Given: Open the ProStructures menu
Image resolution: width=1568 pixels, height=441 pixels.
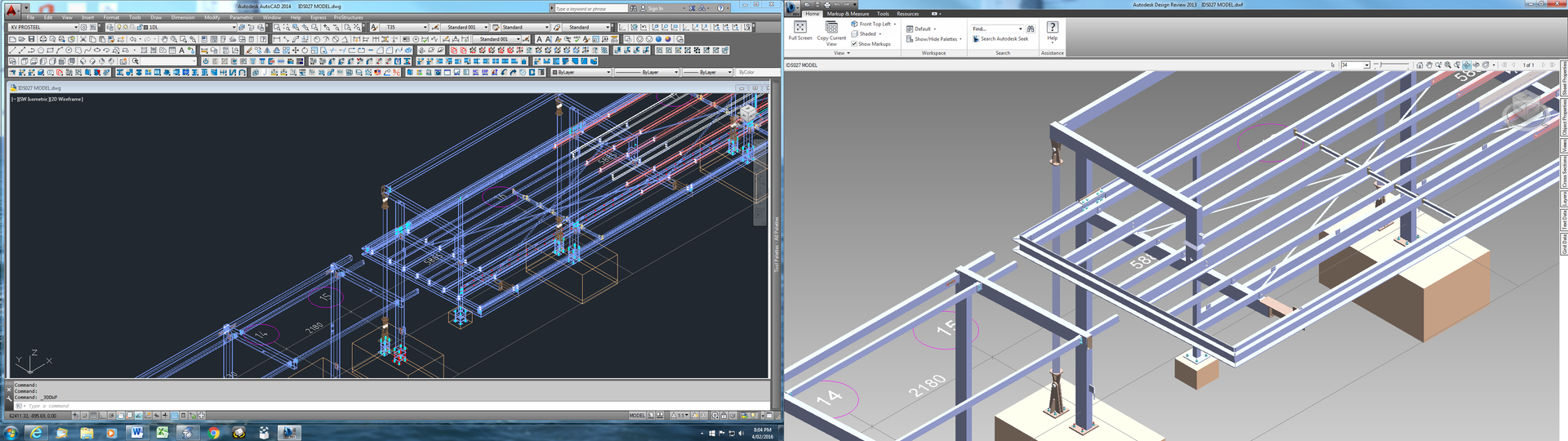Looking at the screenshot, I should [x=349, y=17].
